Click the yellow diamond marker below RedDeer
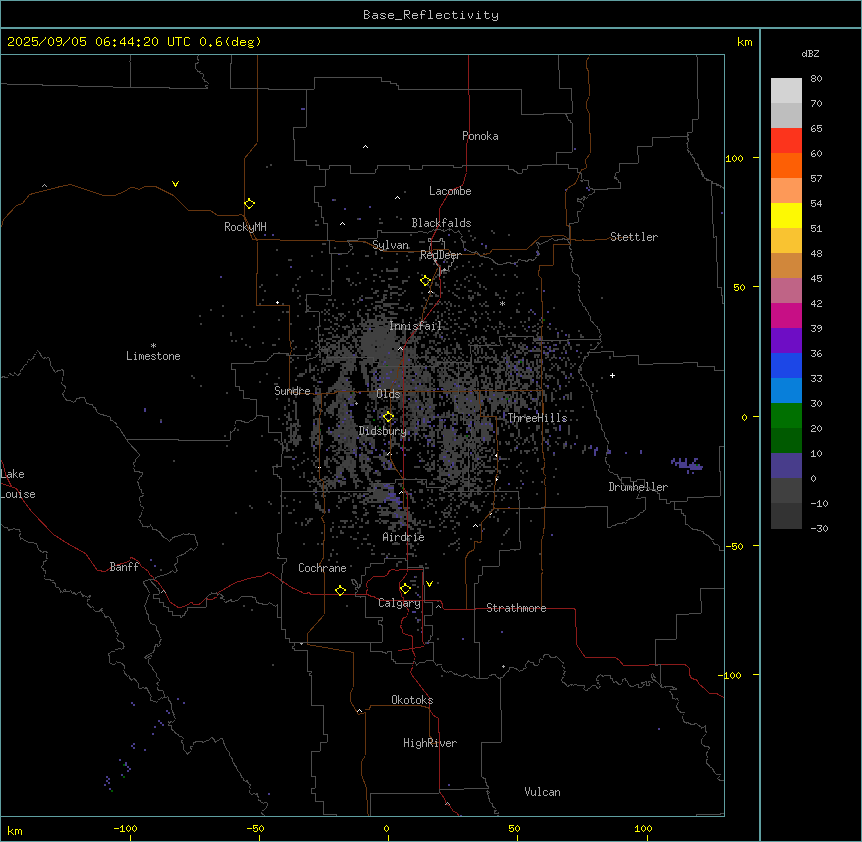Image resolution: width=862 pixels, height=842 pixels. pyautogui.click(x=426, y=281)
